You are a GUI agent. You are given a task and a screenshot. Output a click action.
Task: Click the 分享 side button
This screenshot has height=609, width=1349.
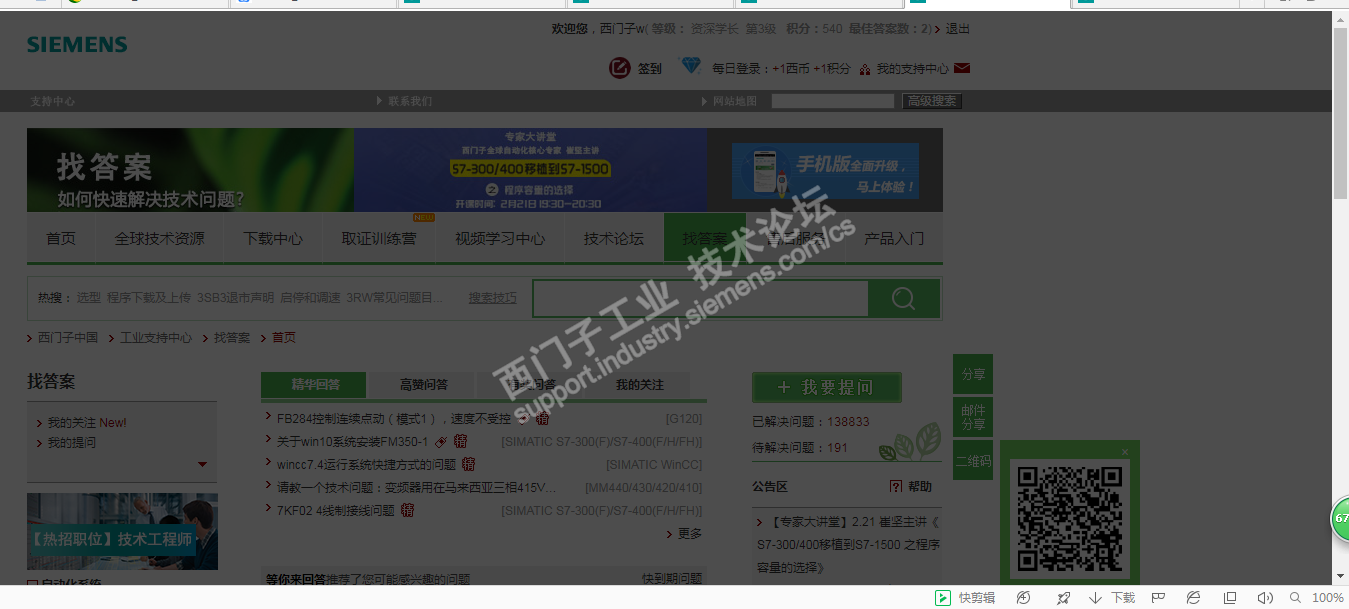pos(973,374)
